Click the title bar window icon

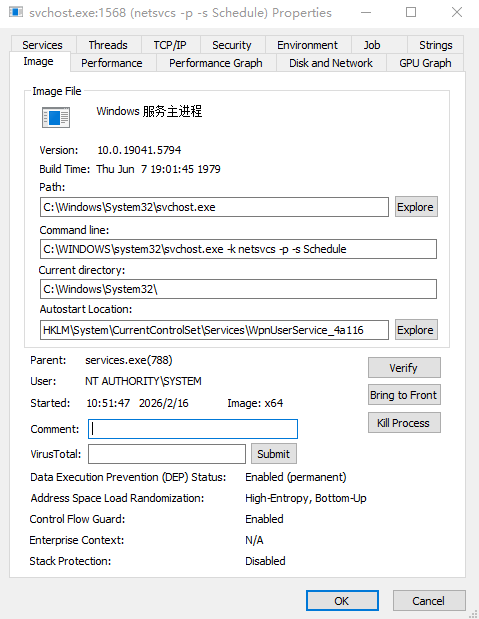pos(16,12)
